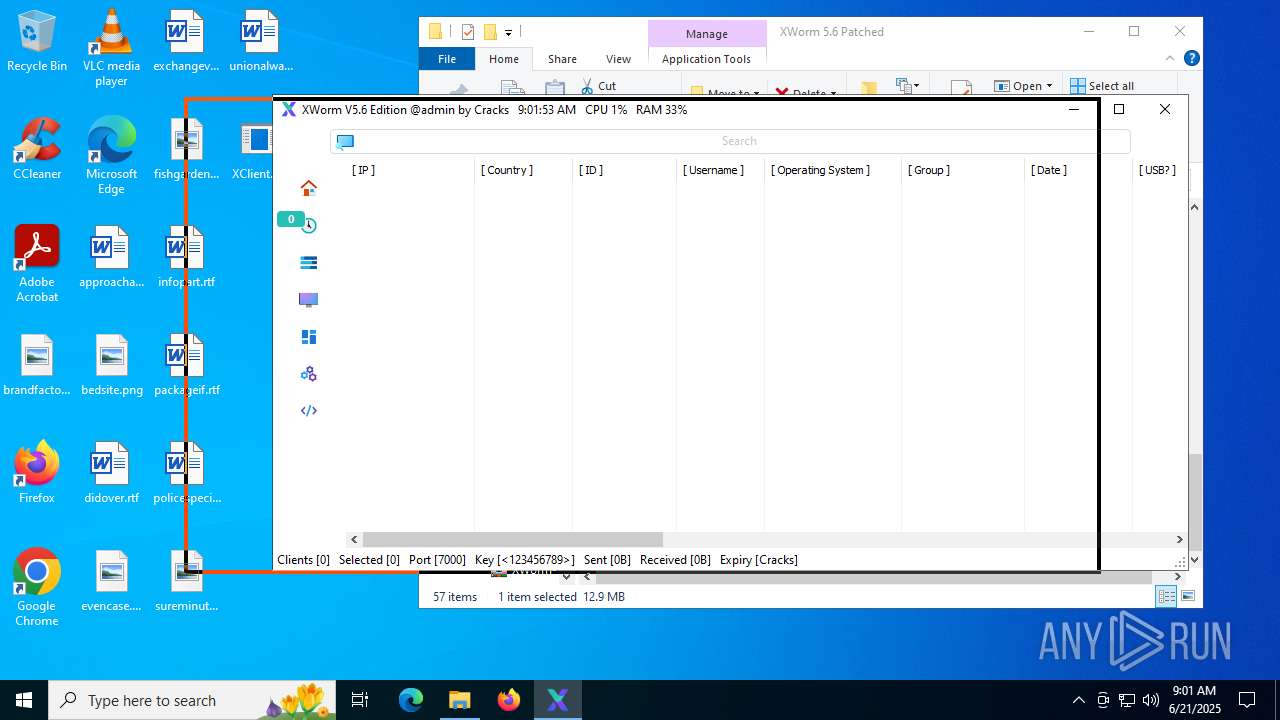The width and height of the screenshot is (1280, 720).
Task: Switch Explorer to large icons view
Action: tap(1188, 596)
